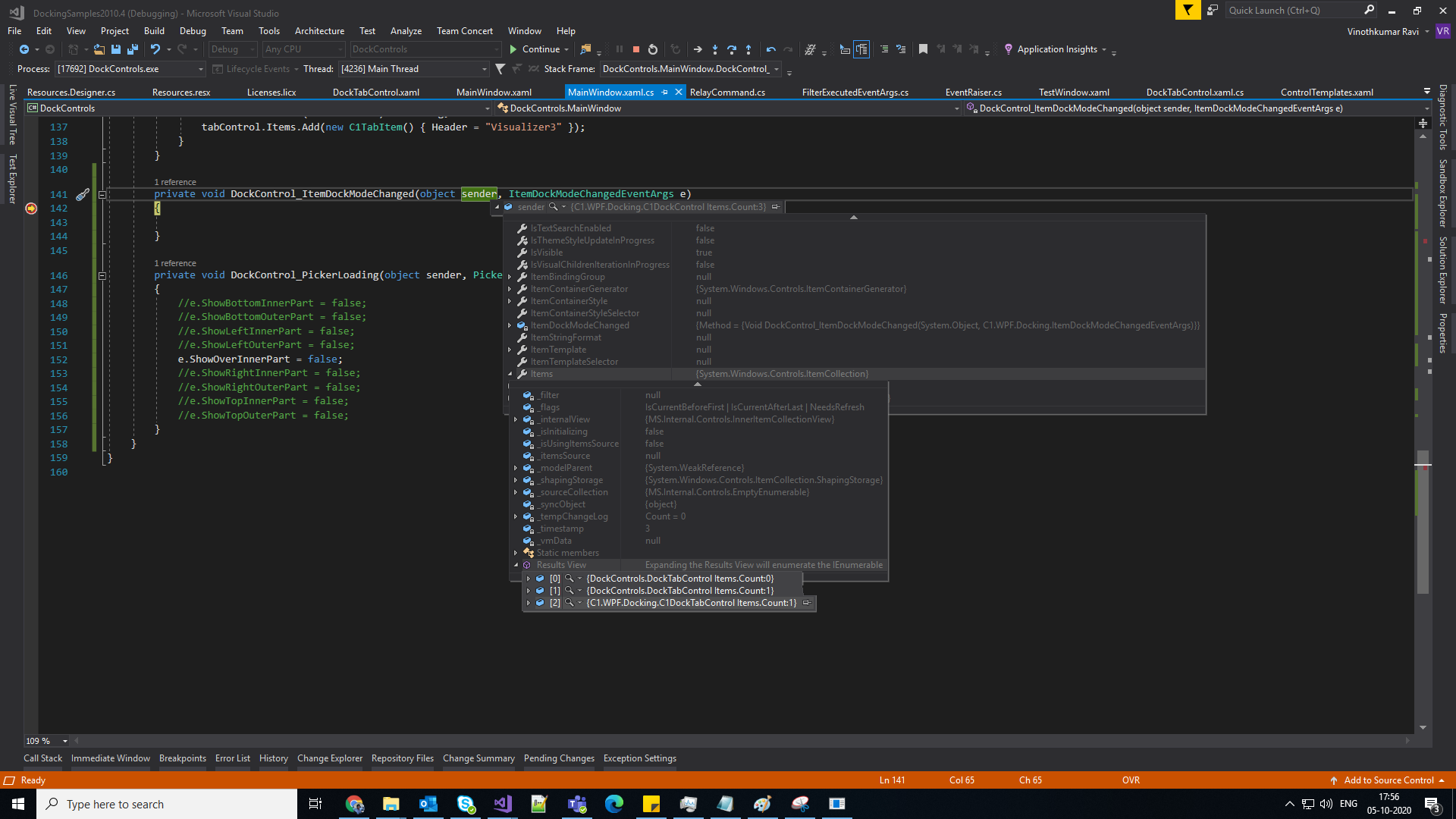
Task: Click the Continue debugging button
Action: point(535,49)
